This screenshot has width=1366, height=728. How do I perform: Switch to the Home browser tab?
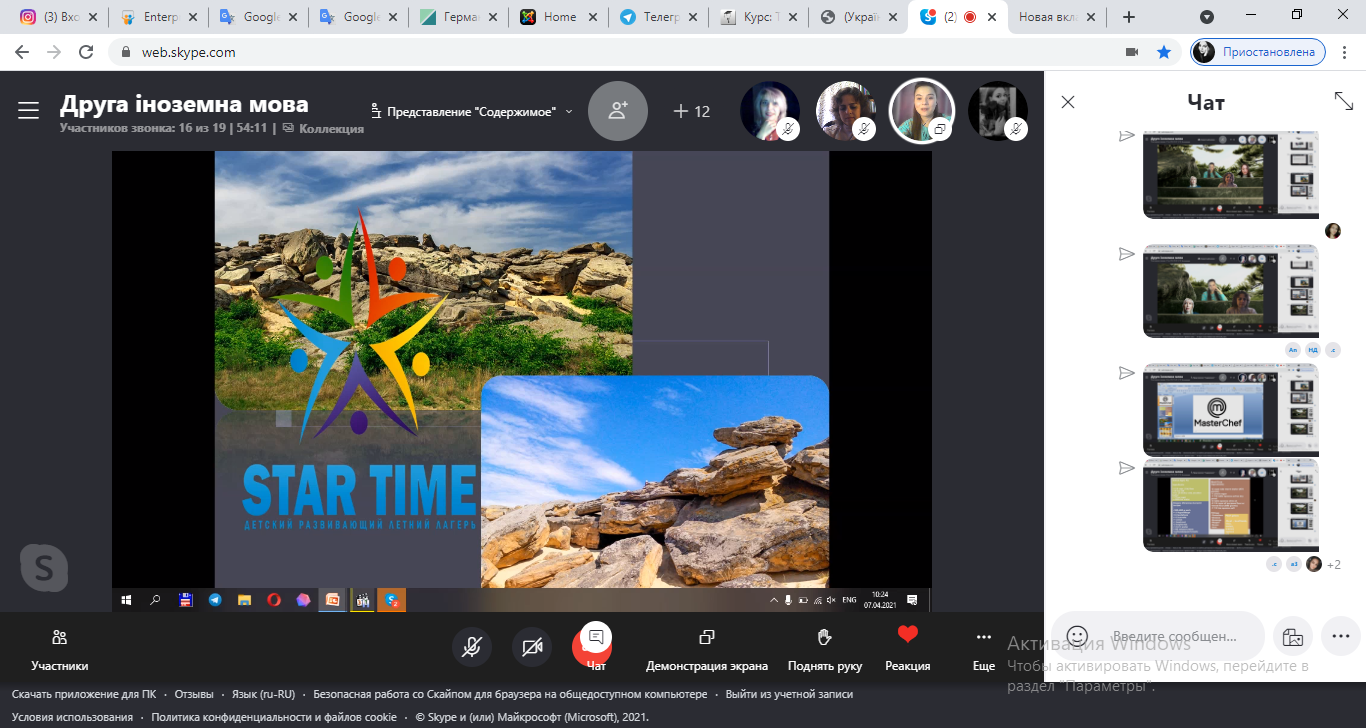pos(555,17)
